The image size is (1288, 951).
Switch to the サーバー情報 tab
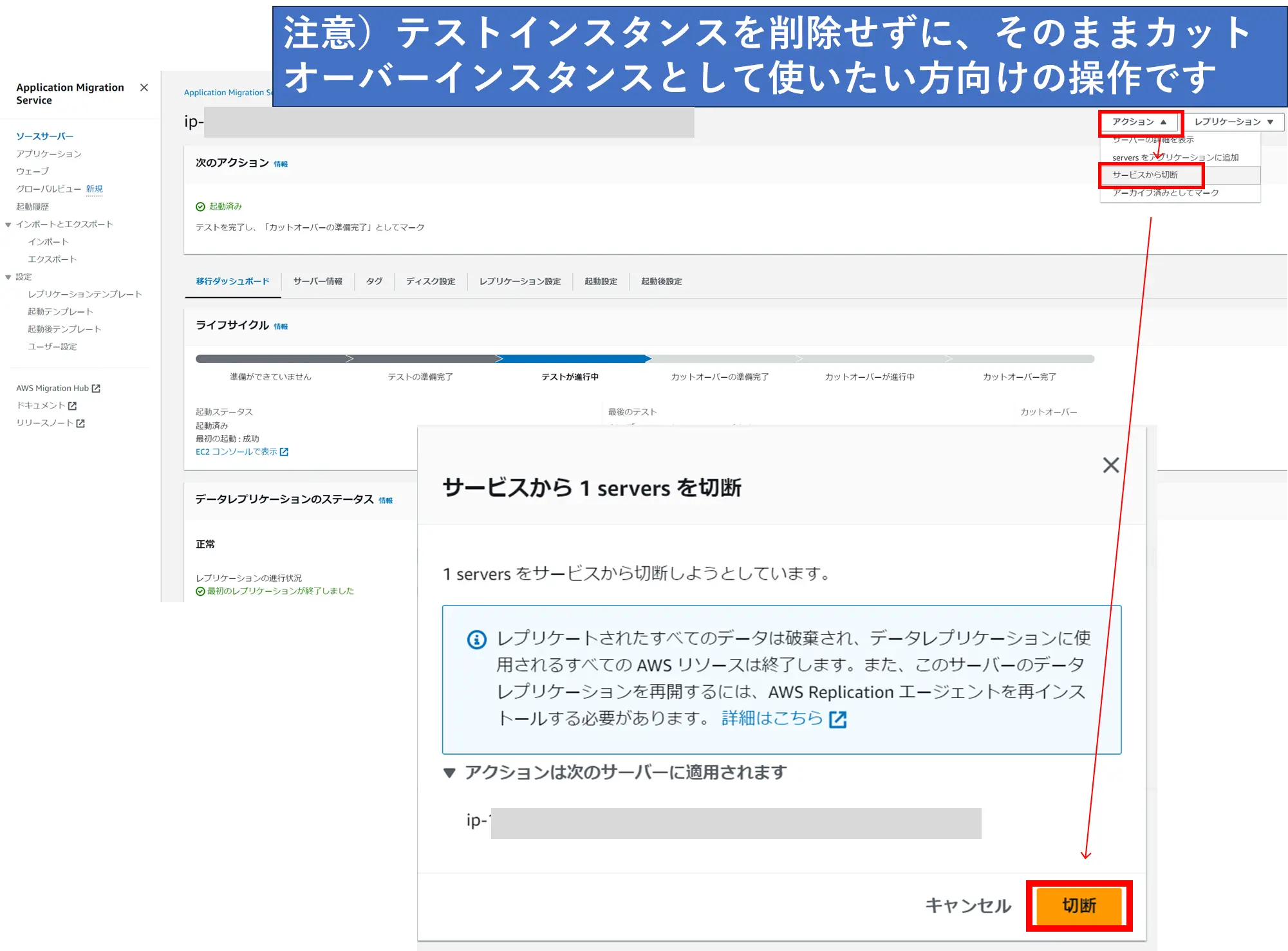coord(318,281)
